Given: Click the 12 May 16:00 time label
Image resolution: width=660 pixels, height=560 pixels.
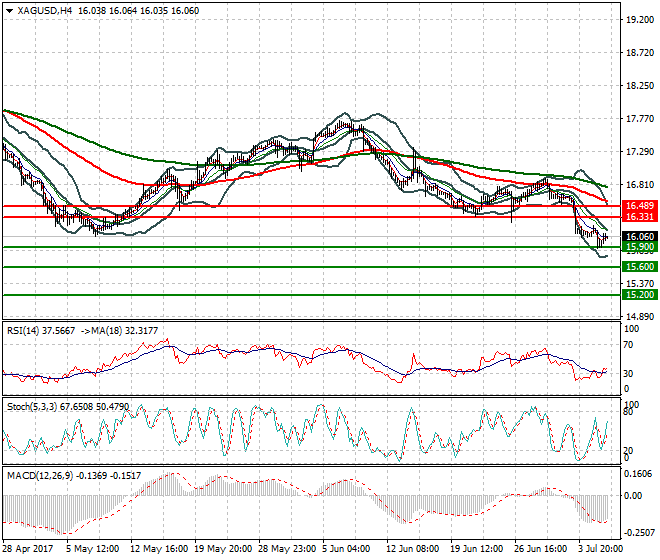Looking at the screenshot, I should 159,549.
